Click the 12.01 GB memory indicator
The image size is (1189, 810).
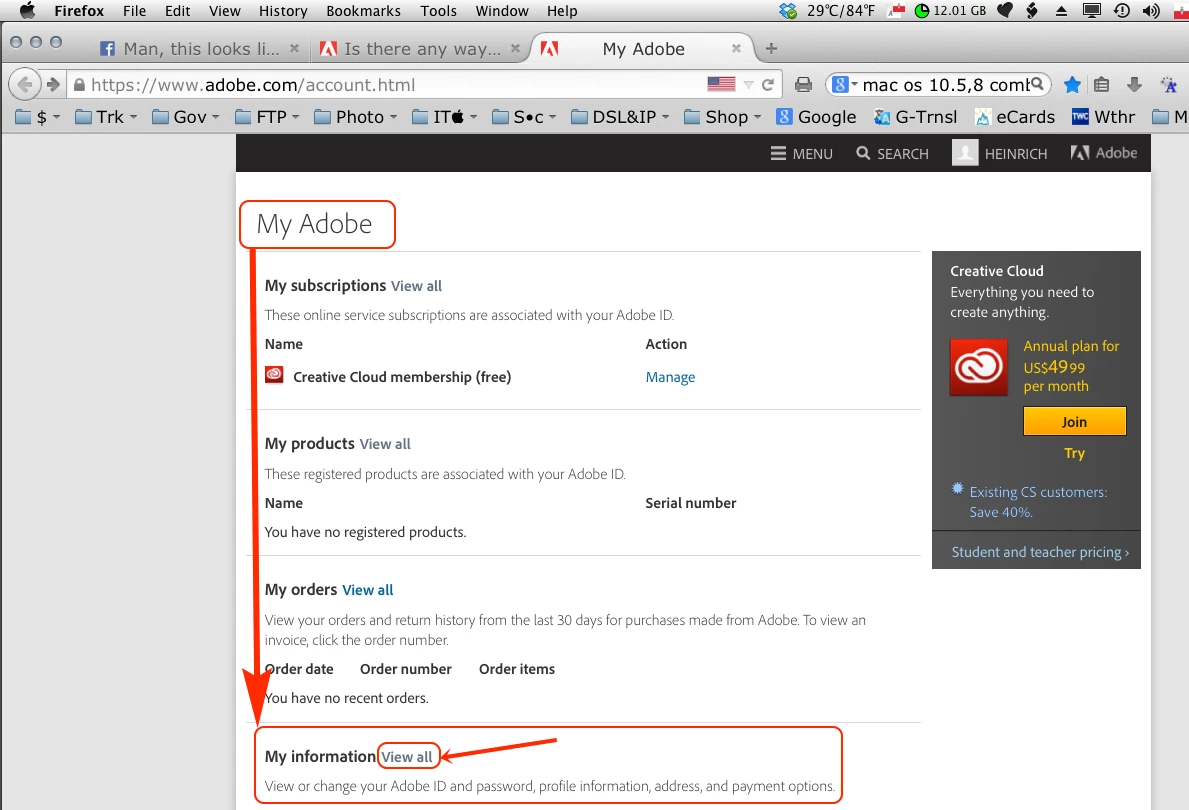pos(951,11)
